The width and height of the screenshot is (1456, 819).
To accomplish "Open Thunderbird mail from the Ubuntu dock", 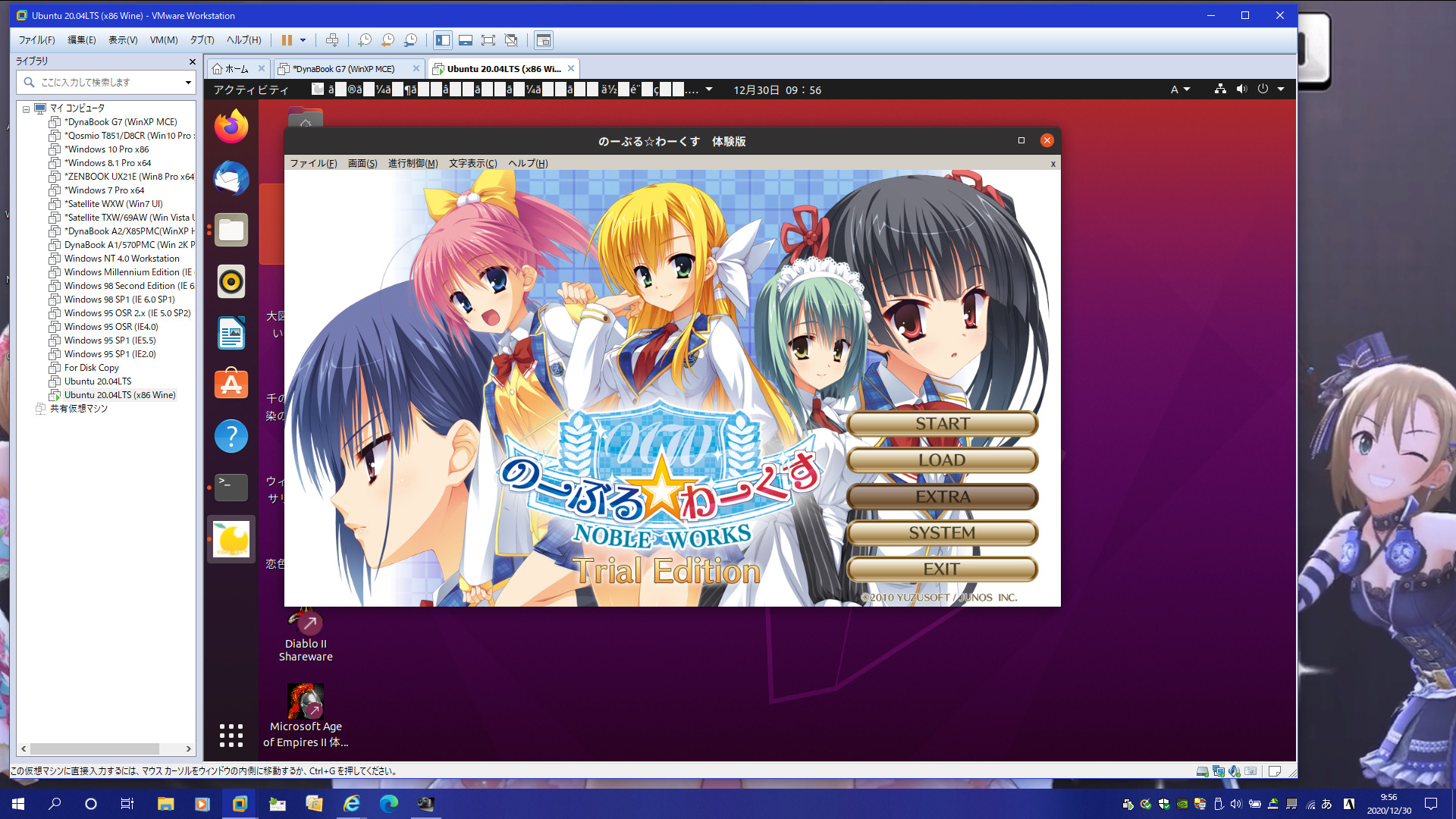I will tap(231, 178).
